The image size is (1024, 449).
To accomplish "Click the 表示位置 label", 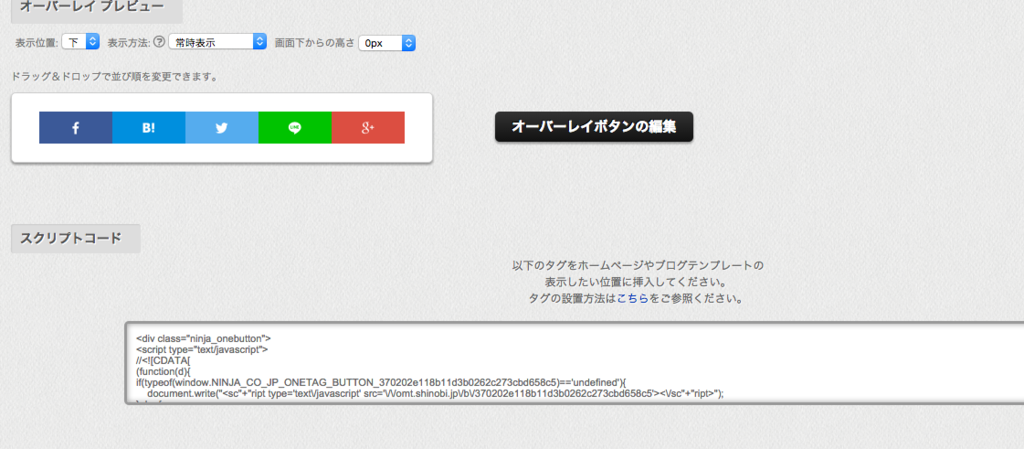I will click(37, 43).
